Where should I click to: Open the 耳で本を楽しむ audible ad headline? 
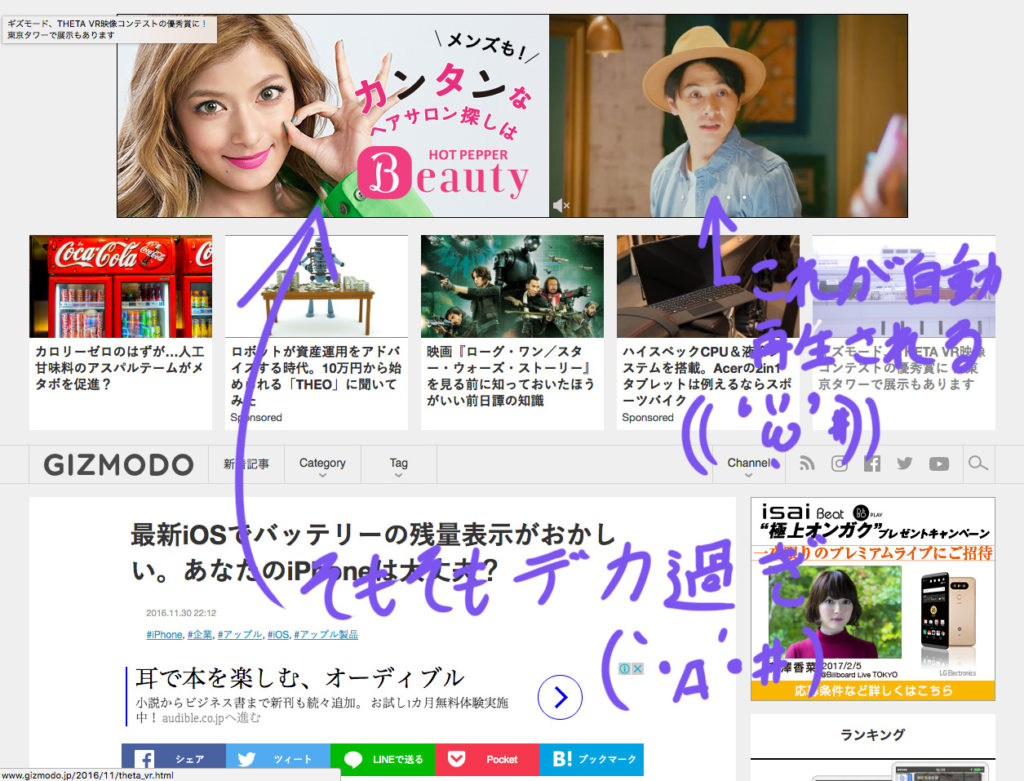coord(300,678)
